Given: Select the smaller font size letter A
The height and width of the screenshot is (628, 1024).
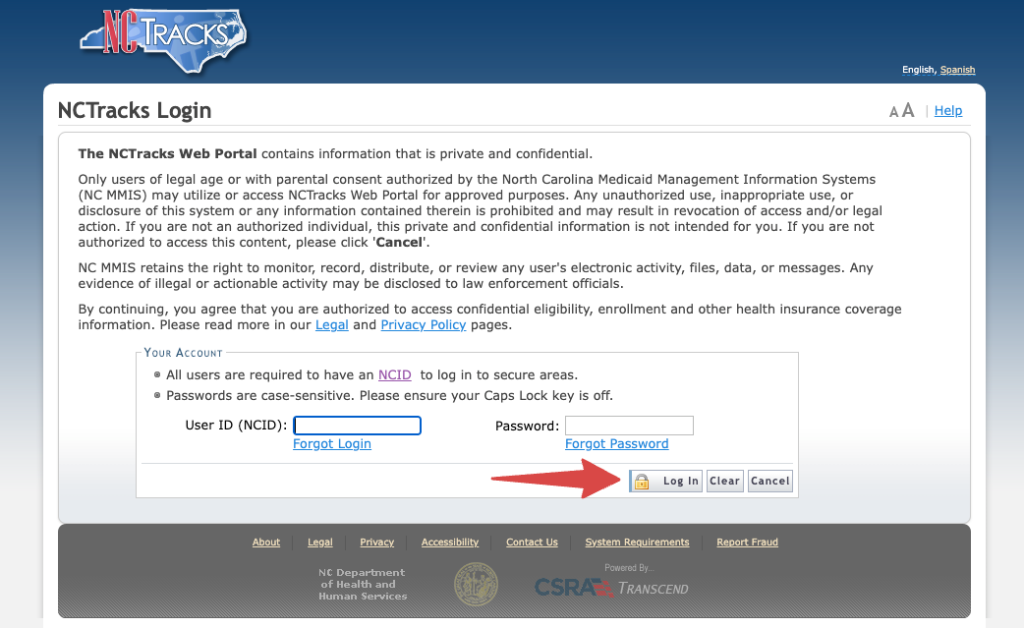Looking at the screenshot, I should coord(893,111).
